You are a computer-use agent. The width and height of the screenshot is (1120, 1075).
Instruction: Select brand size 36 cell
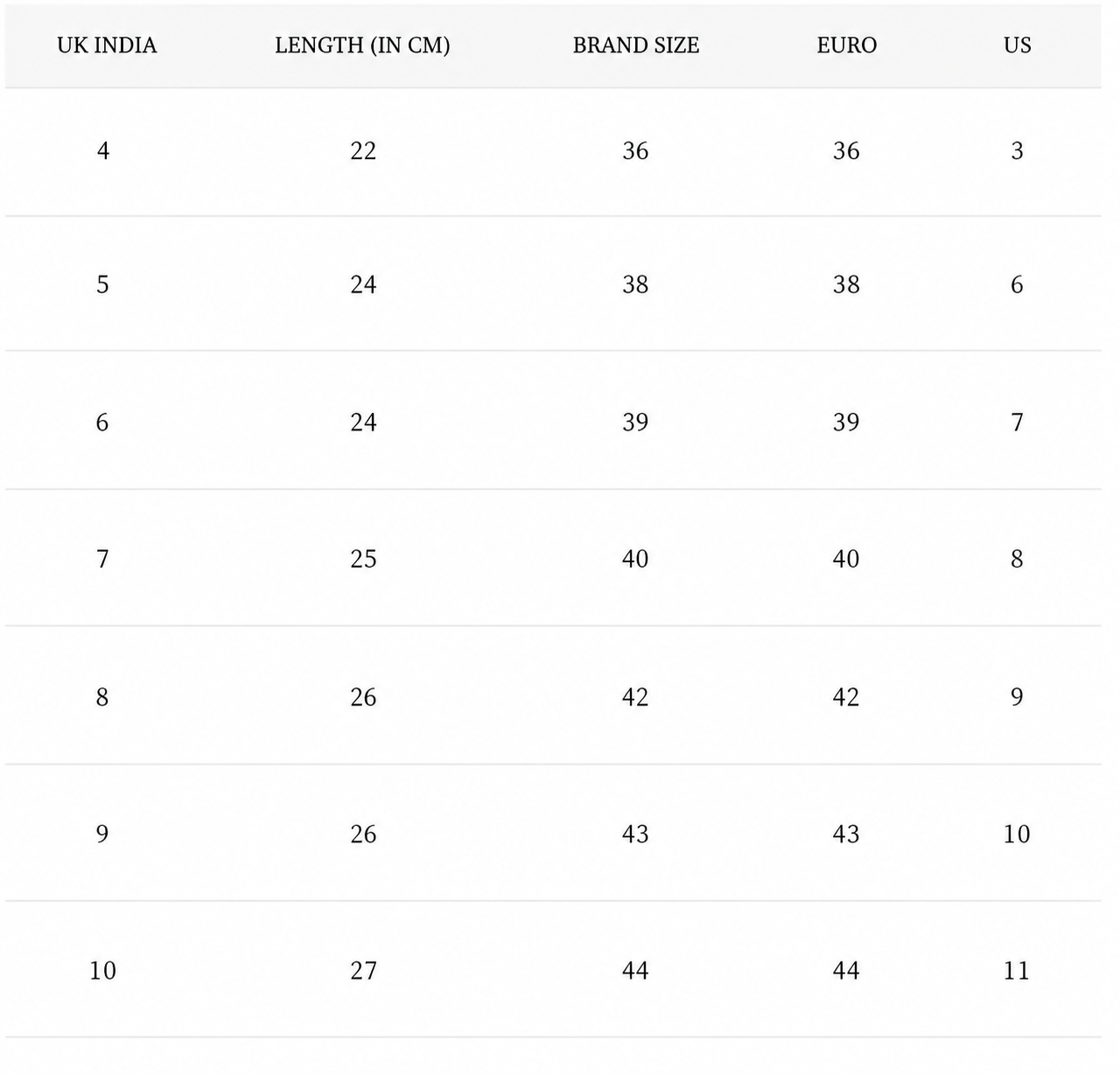[x=635, y=151]
